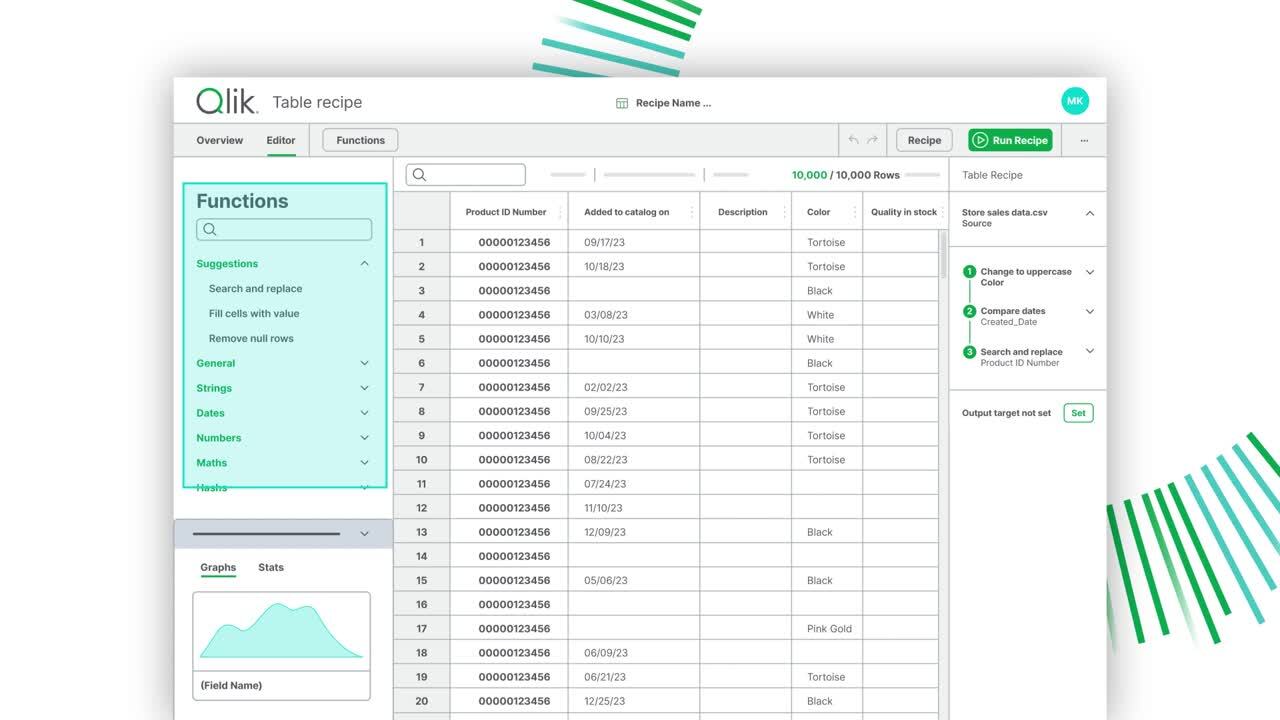Expand the General functions category
1280x720 pixels.
[x=364, y=363]
